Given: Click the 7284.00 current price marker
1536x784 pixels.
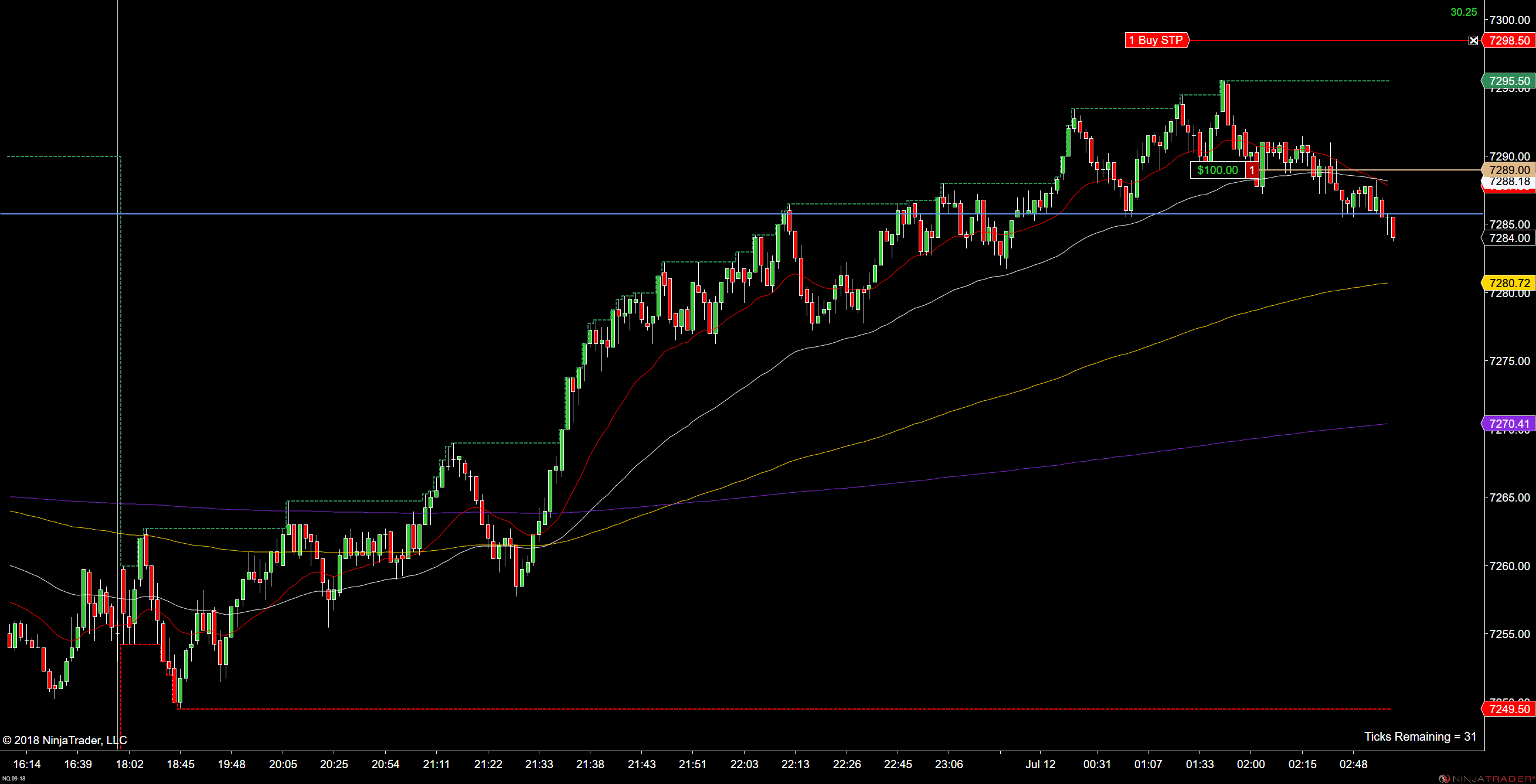Looking at the screenshot, I should click(1508, 238).
